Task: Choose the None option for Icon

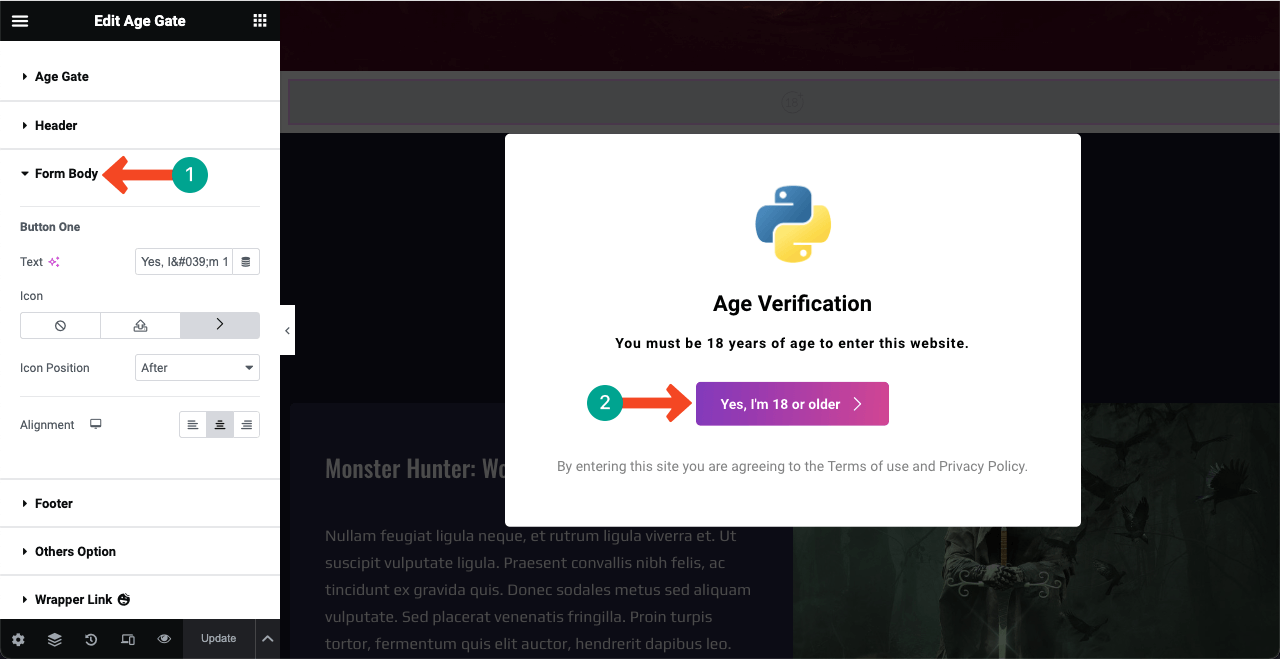Action: point(60,325)
